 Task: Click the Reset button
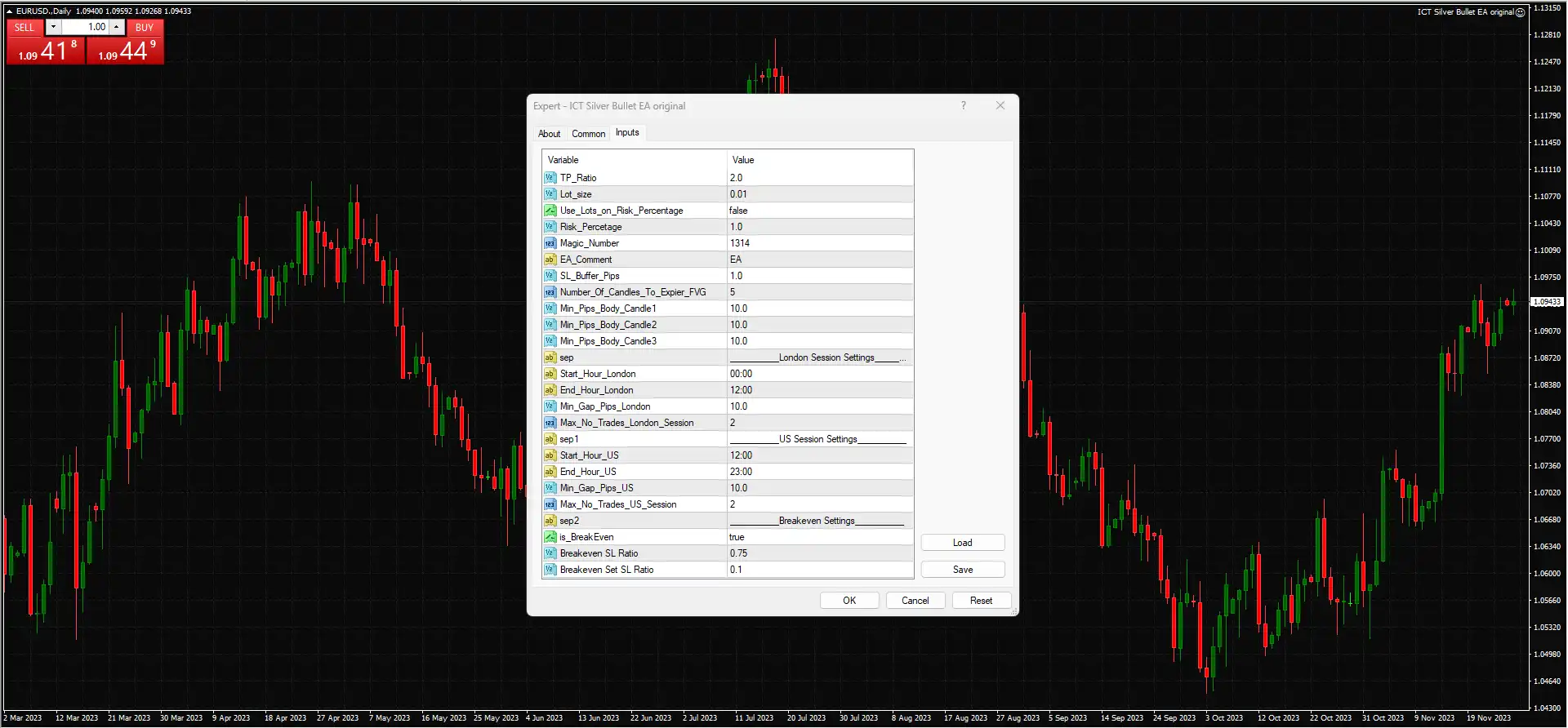(x=981, y=601)
